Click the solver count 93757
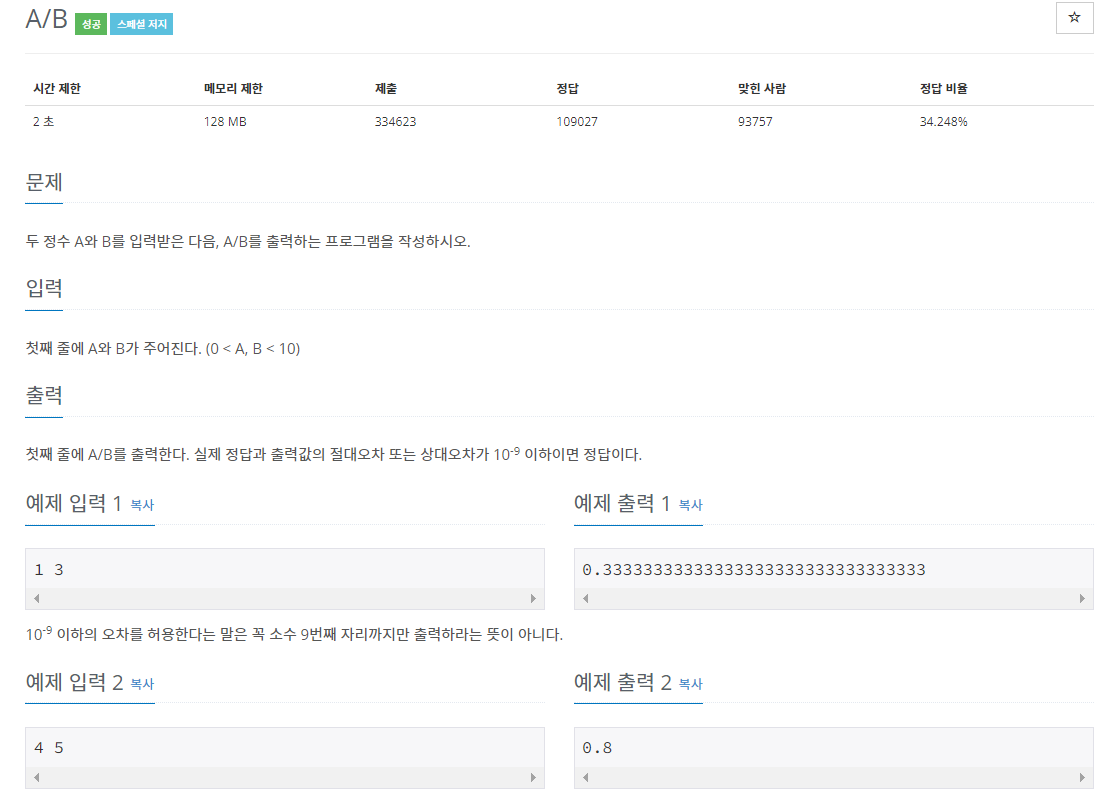Viewport: 1114px width, 795px height. point(755,121)
